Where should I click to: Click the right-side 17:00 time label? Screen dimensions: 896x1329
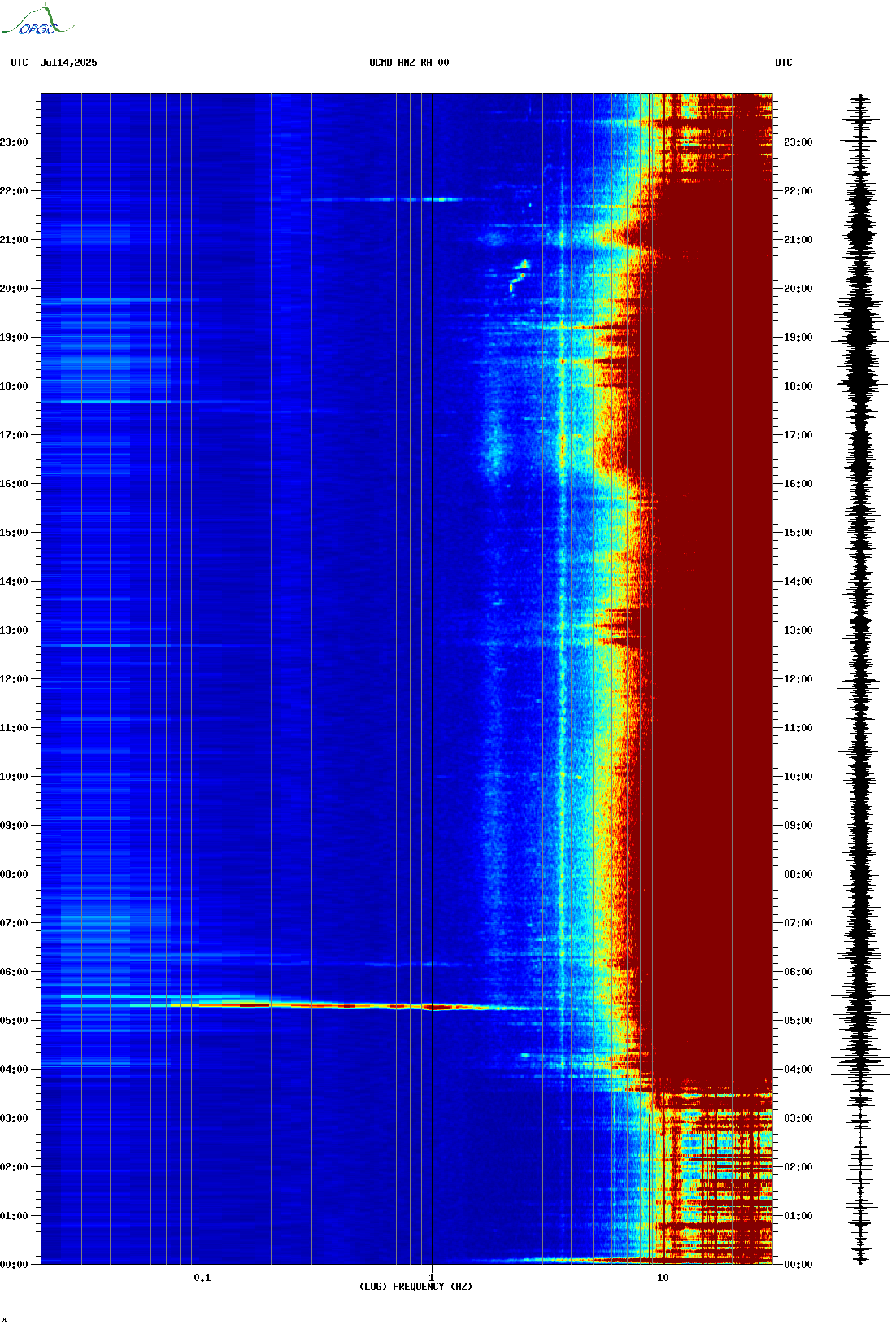(798, 435)
